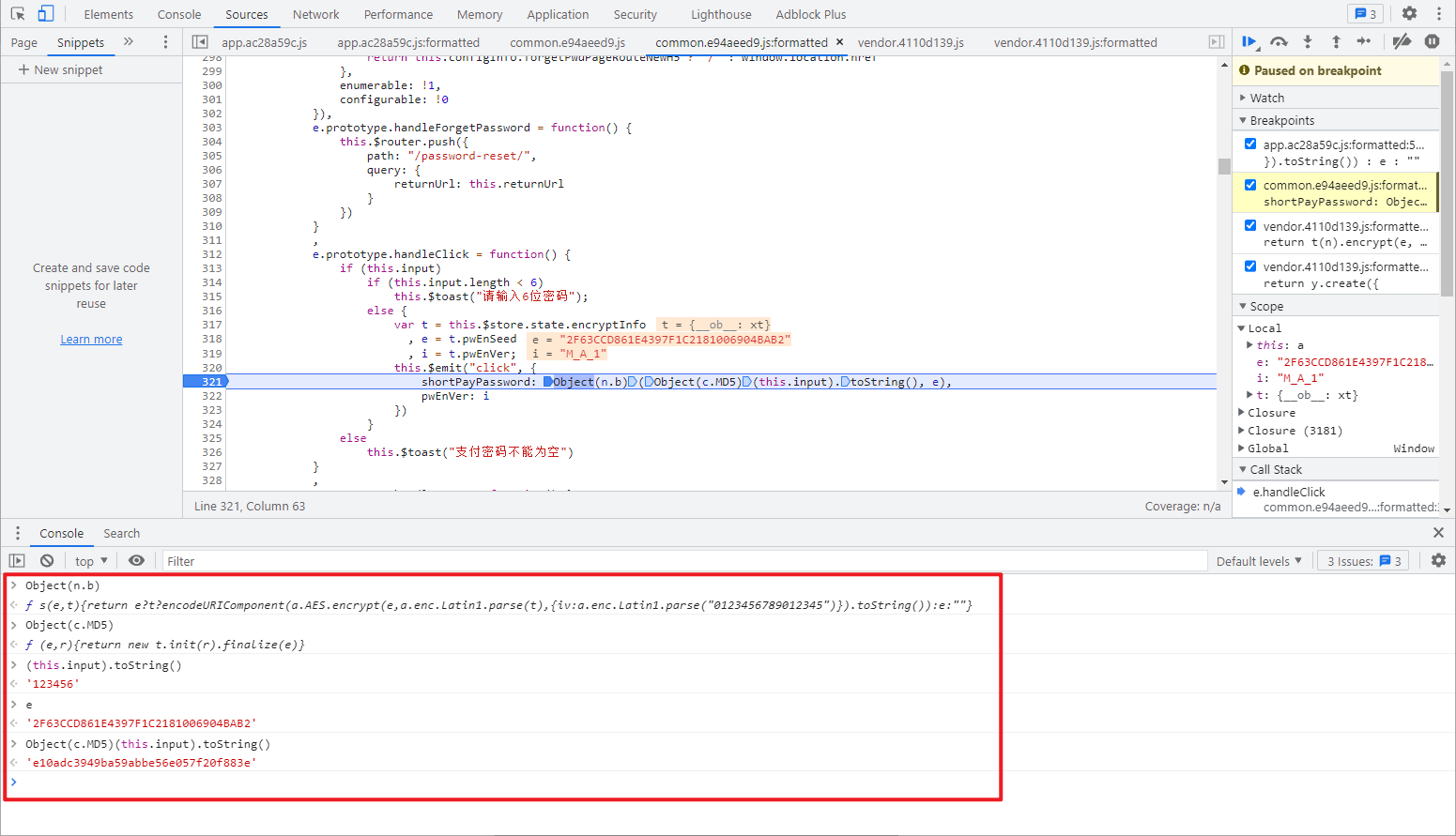Step over the next function call

coord(1279,41)
